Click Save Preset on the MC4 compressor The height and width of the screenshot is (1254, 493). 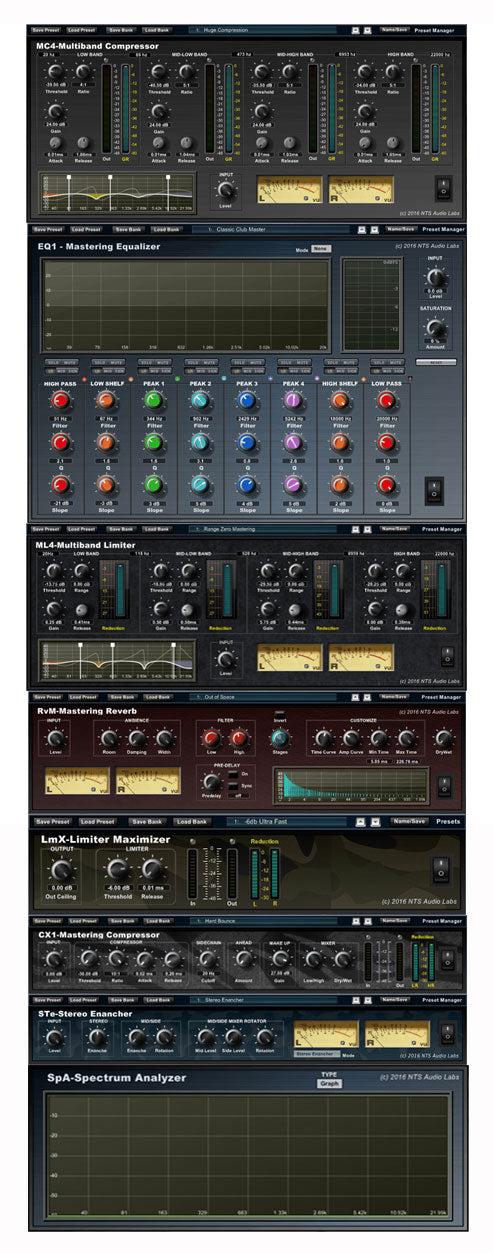47,30
